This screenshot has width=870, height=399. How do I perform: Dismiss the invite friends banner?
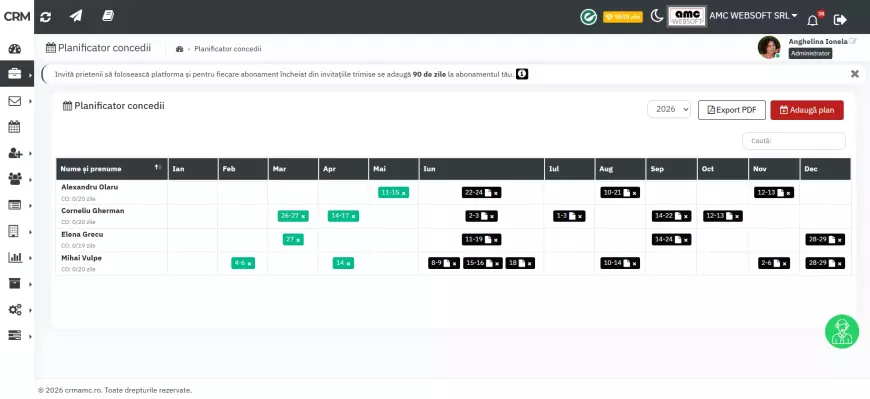click(854, 74)
